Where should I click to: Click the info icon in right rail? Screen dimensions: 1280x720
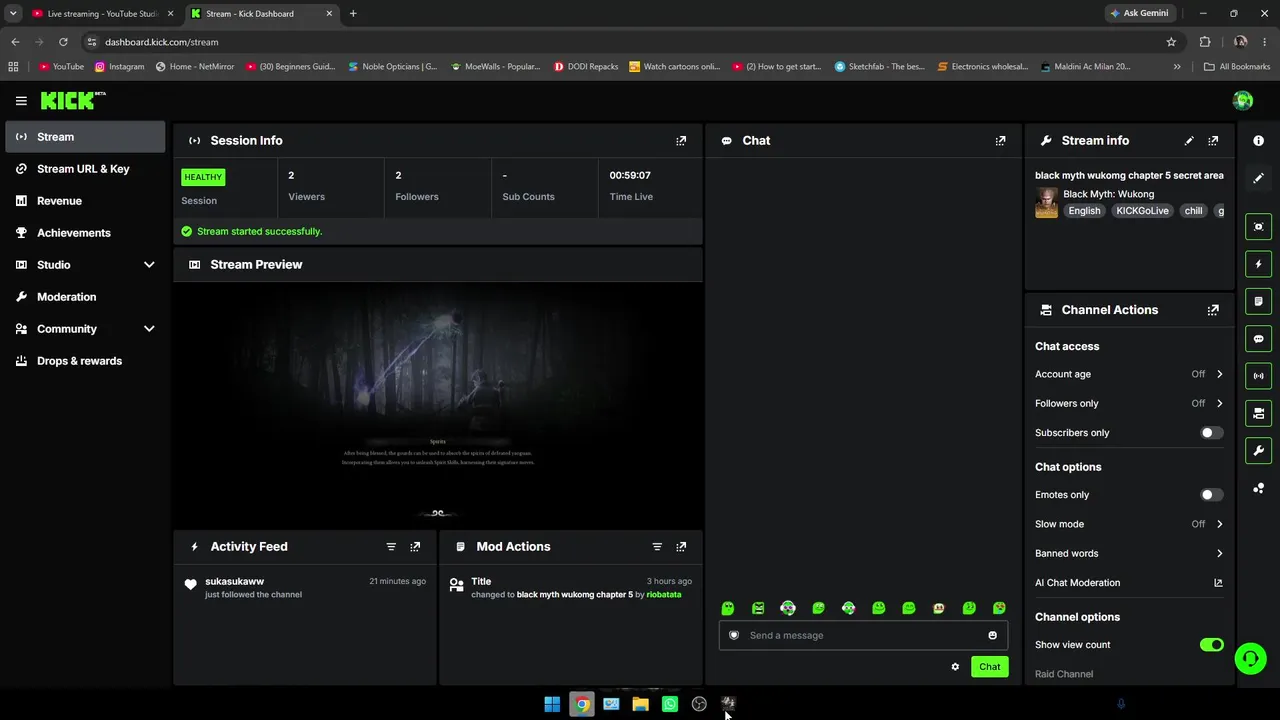1258,141
